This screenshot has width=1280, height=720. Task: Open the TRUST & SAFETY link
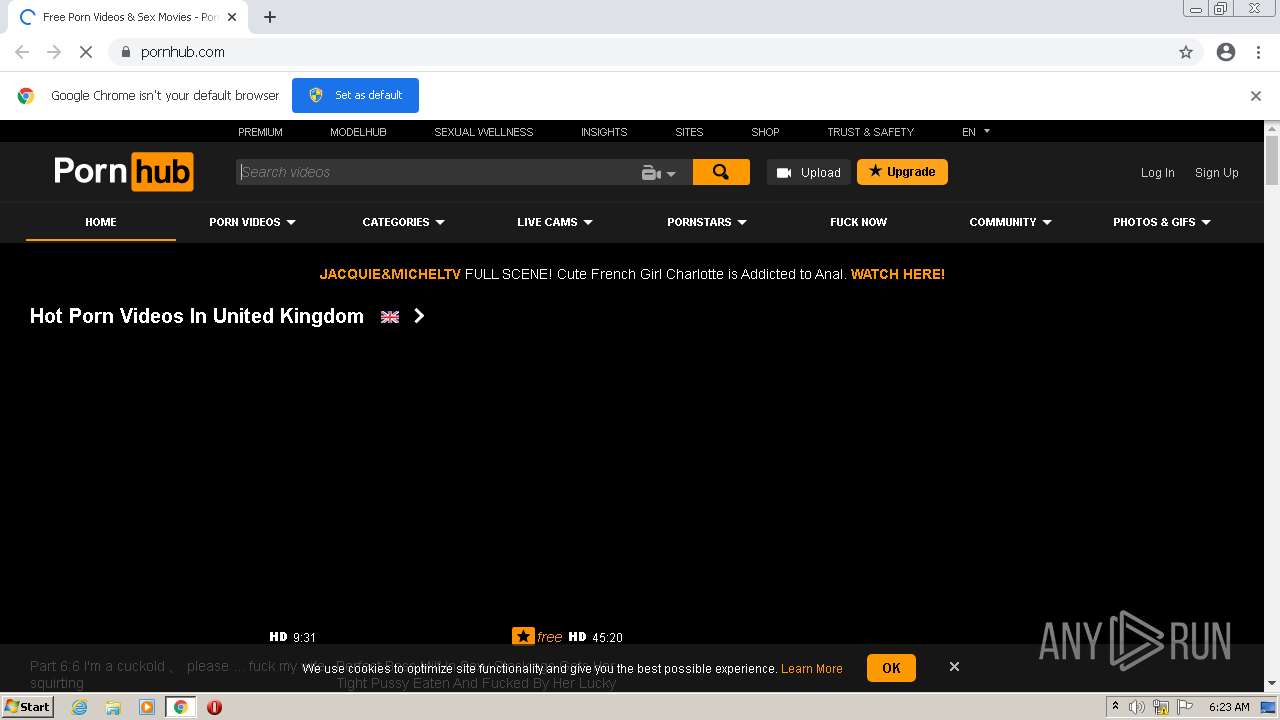[870, 132]
